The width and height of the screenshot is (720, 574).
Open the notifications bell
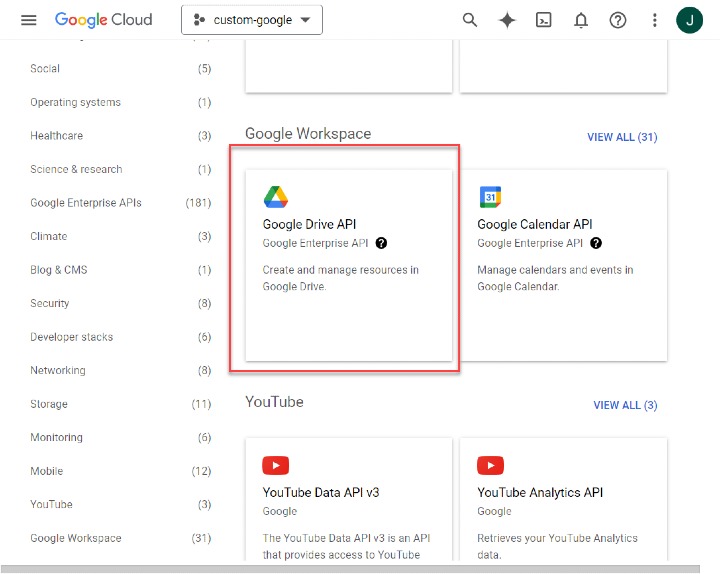(581, 20)
